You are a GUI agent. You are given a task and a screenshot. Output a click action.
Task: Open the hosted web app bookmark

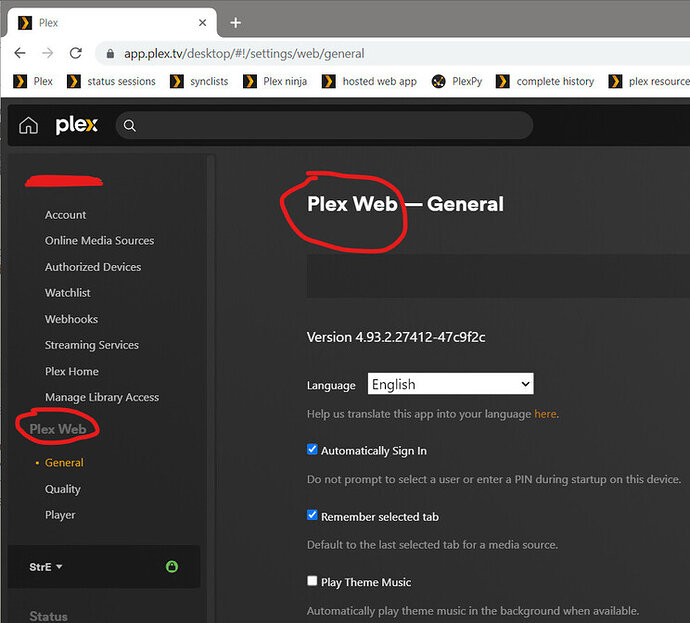tap(369, 81)
